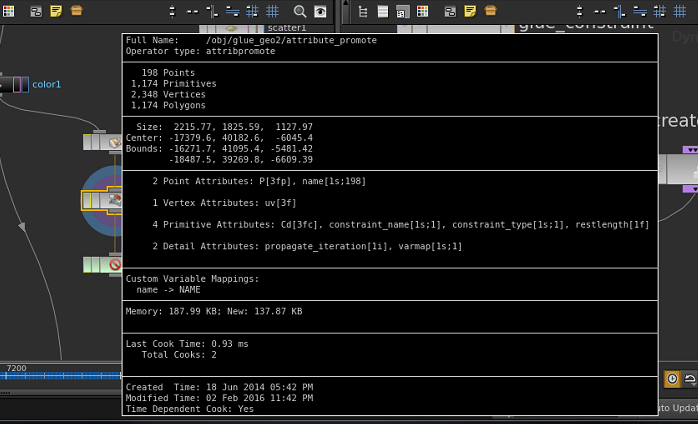Create network box in right network pane
Image resolution: width=698 pixels, height=424 pixels.
(x=450, y=11)
